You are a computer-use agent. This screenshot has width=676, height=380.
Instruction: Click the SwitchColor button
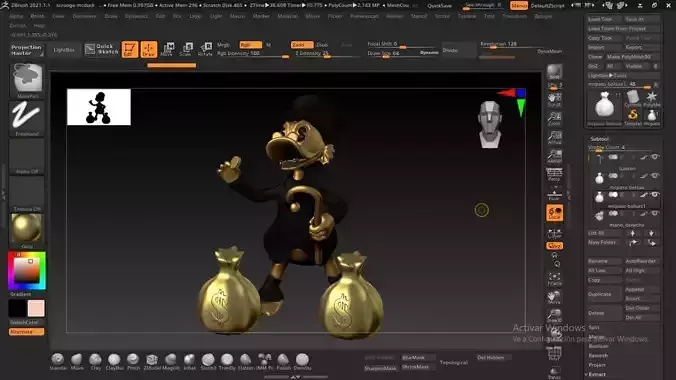27,322
